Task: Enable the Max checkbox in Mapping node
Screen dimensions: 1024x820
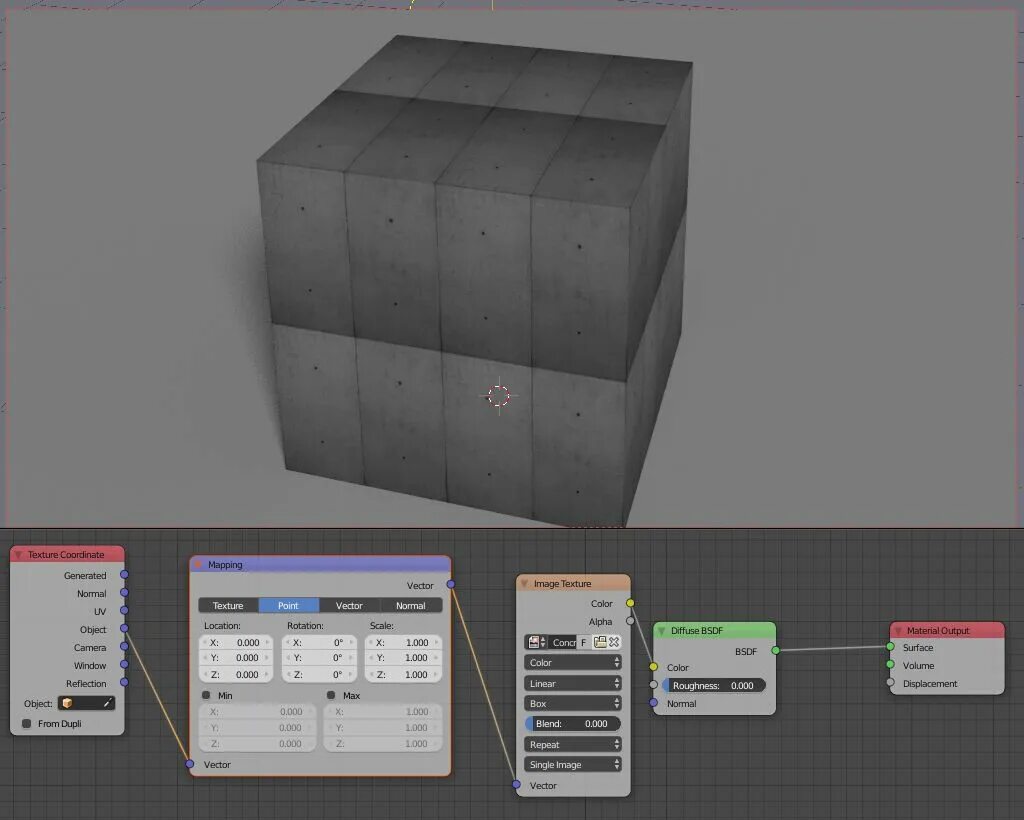Action: click(331, 695)
